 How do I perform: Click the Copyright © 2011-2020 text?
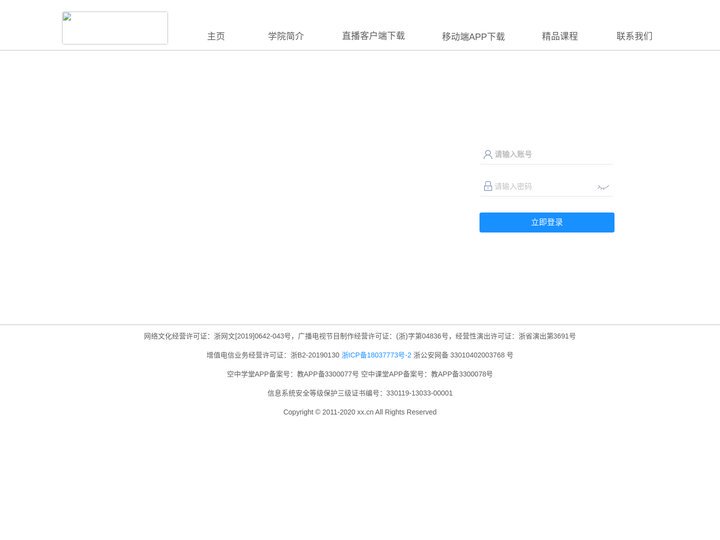click(360, 412)
